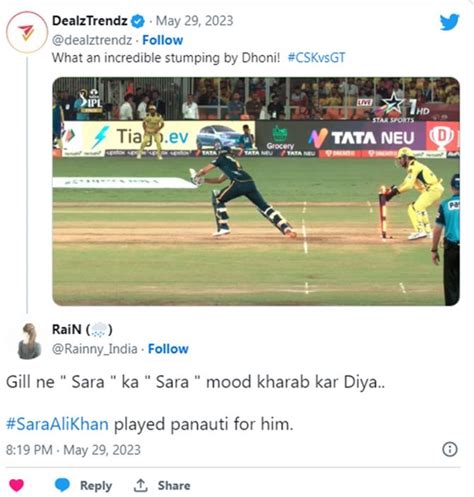Viewport: 474px width, 497px height.
Task: Open the #CSKvsGT hashtag
Action: click(x=316, y=58)
